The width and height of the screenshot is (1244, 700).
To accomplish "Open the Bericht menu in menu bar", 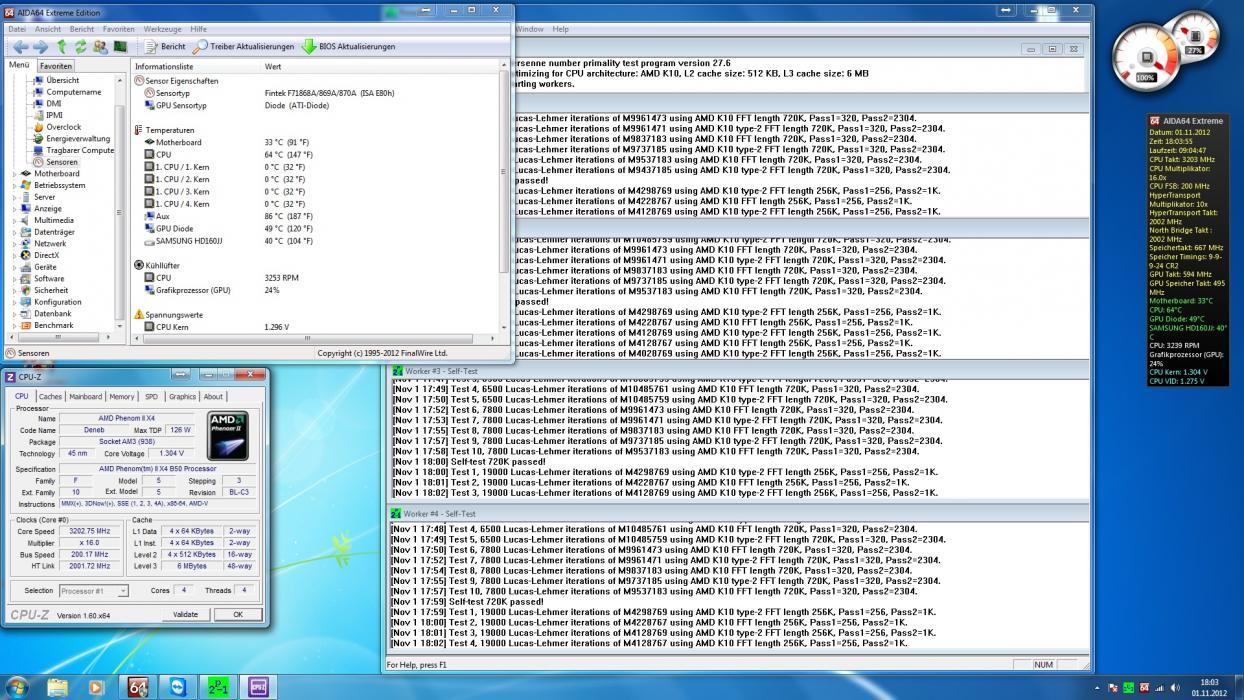I will click(82, 29).
